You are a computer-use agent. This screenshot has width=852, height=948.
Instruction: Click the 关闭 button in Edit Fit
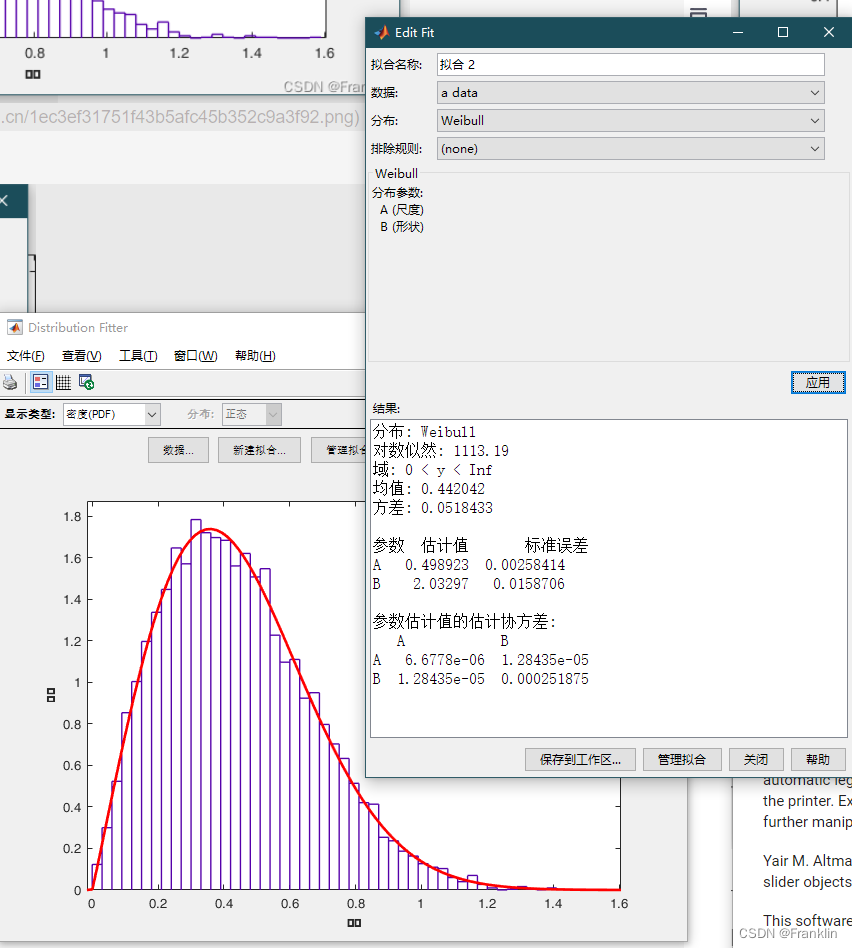coord(756,759)
